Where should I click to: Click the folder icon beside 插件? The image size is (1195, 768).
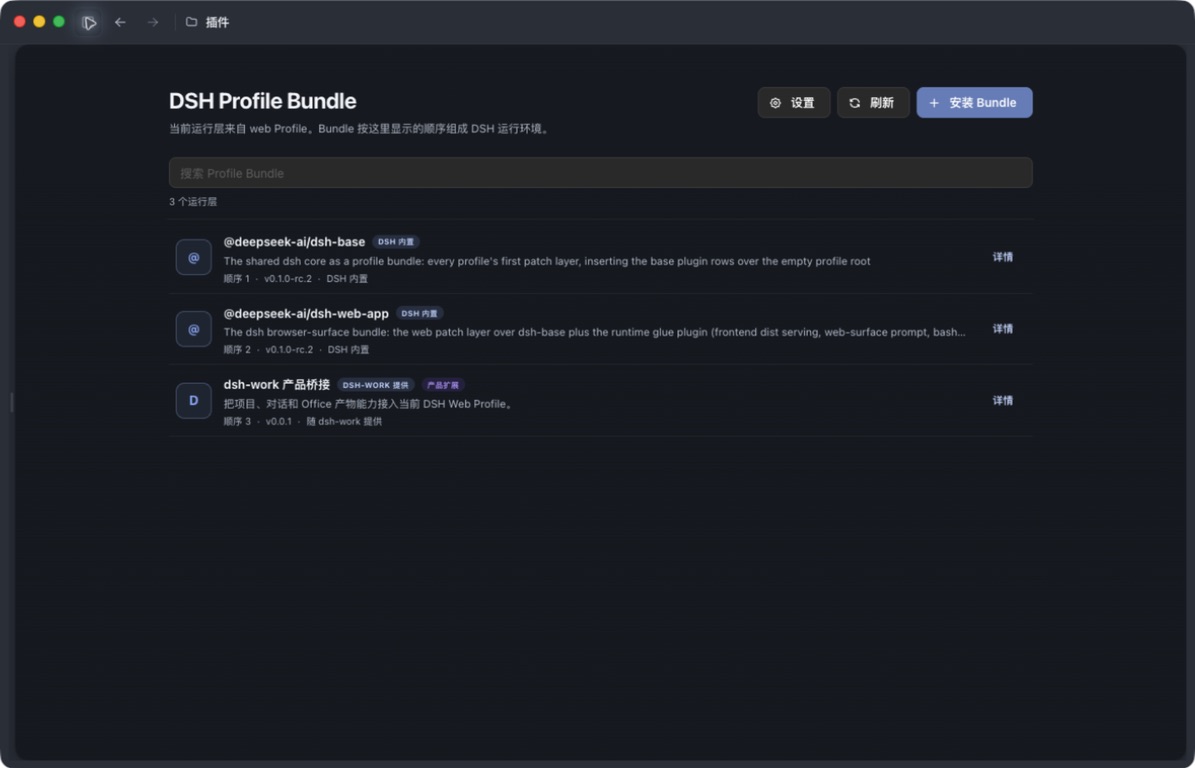[x=191, y=22]
